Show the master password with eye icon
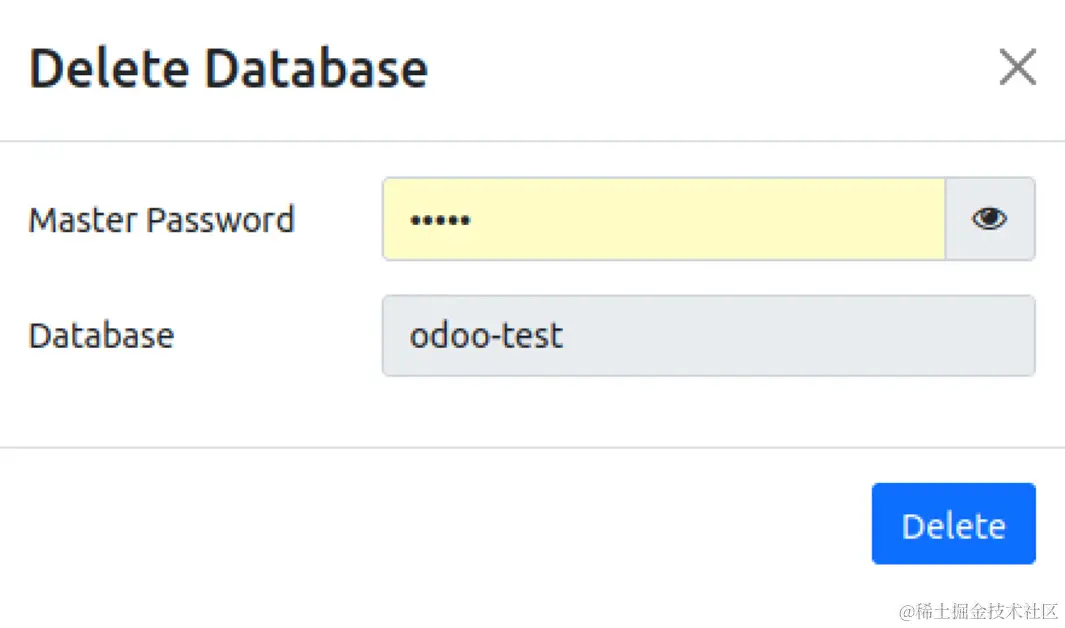1065x628 pixels. tap(989, 219)
